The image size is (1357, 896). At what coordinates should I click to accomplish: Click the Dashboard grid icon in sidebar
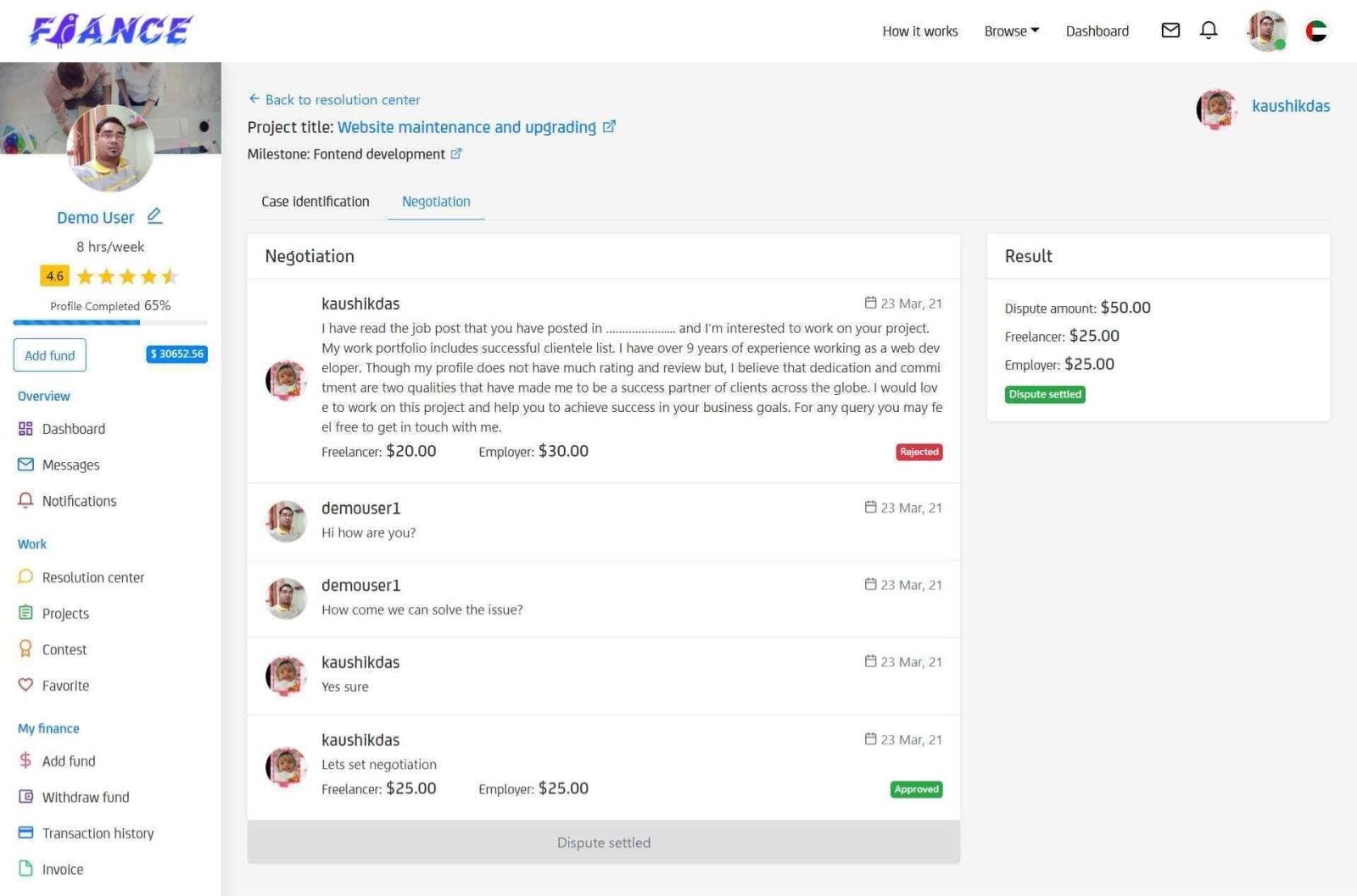[x=25, y=429]
